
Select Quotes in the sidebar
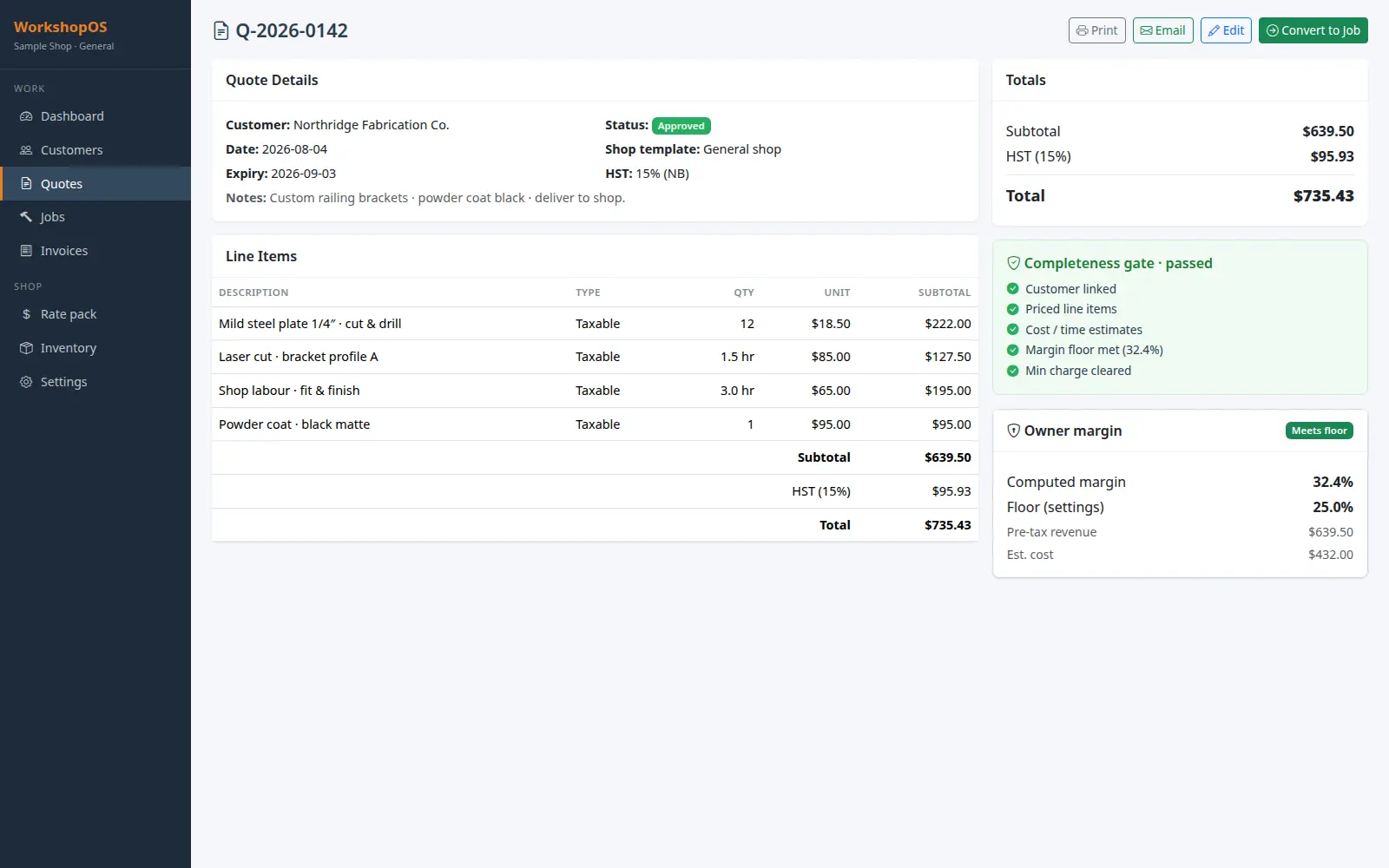click(95, 184)
